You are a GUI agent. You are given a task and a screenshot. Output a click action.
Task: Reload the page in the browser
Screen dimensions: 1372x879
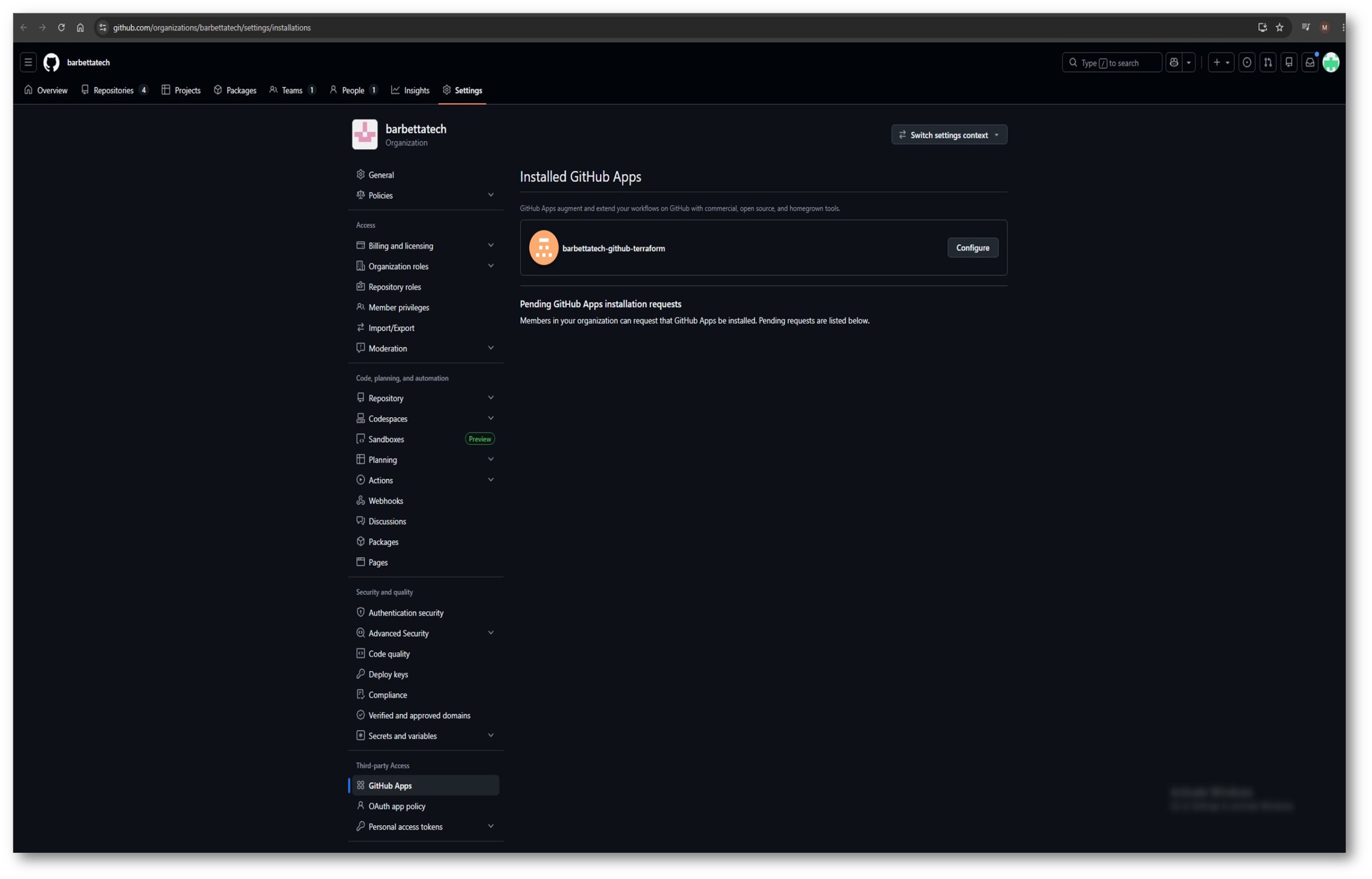pyautogui.click(x=61, y=27)
